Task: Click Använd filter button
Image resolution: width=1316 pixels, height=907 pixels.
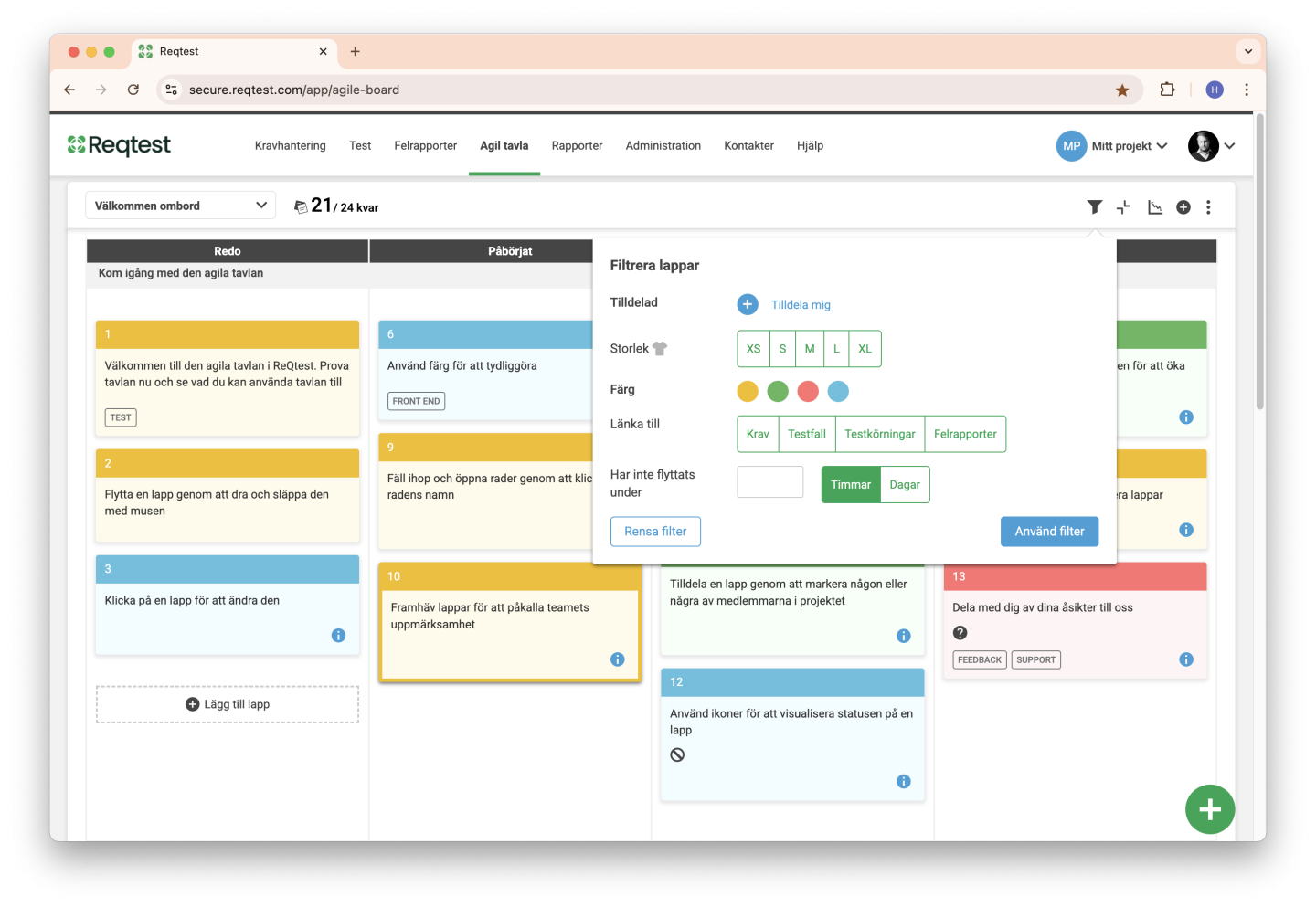Action: pyautogui.click(x=1050, y=532)
